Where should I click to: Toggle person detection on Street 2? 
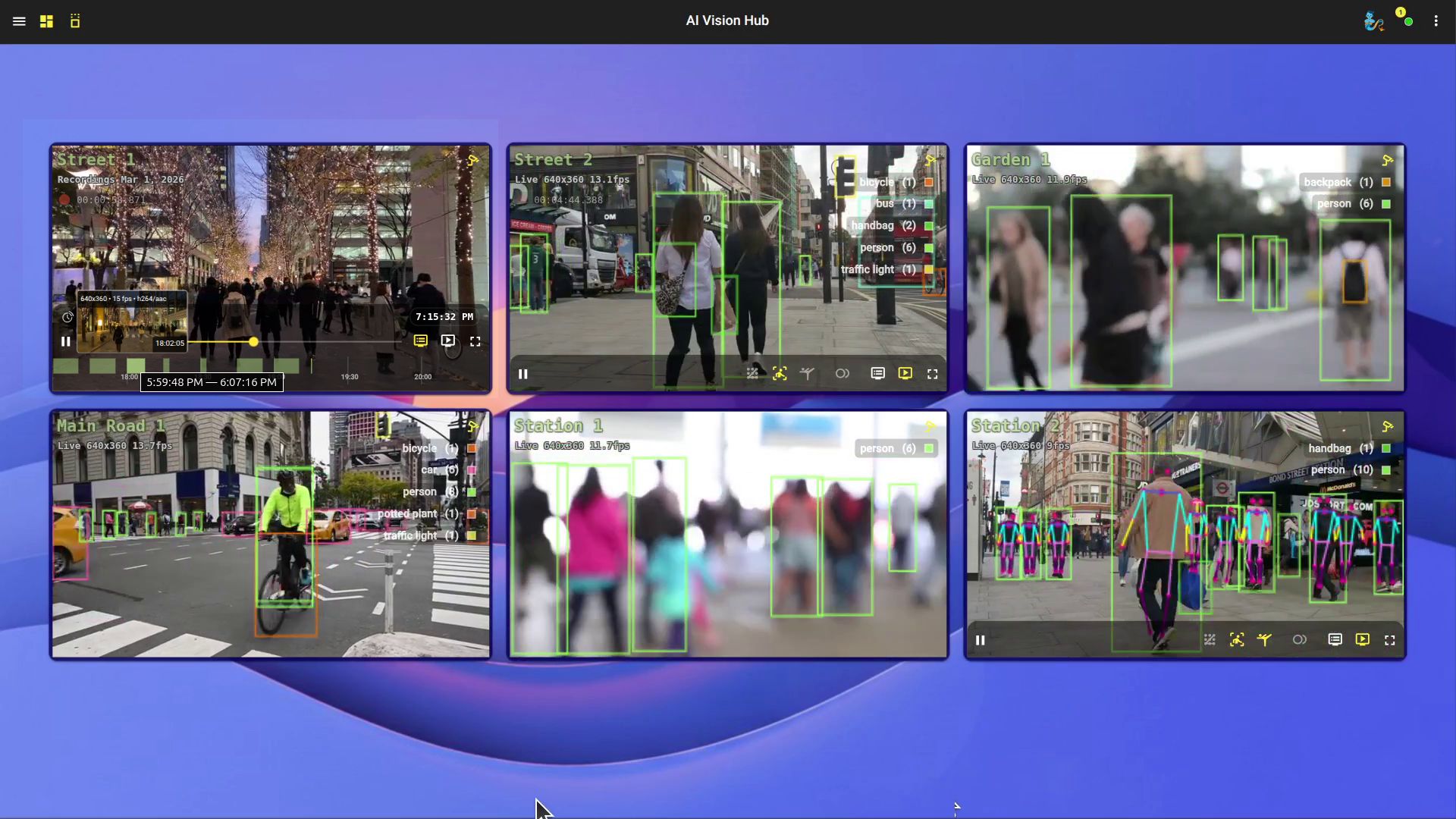pyautogui.click(x=780, y=374)
